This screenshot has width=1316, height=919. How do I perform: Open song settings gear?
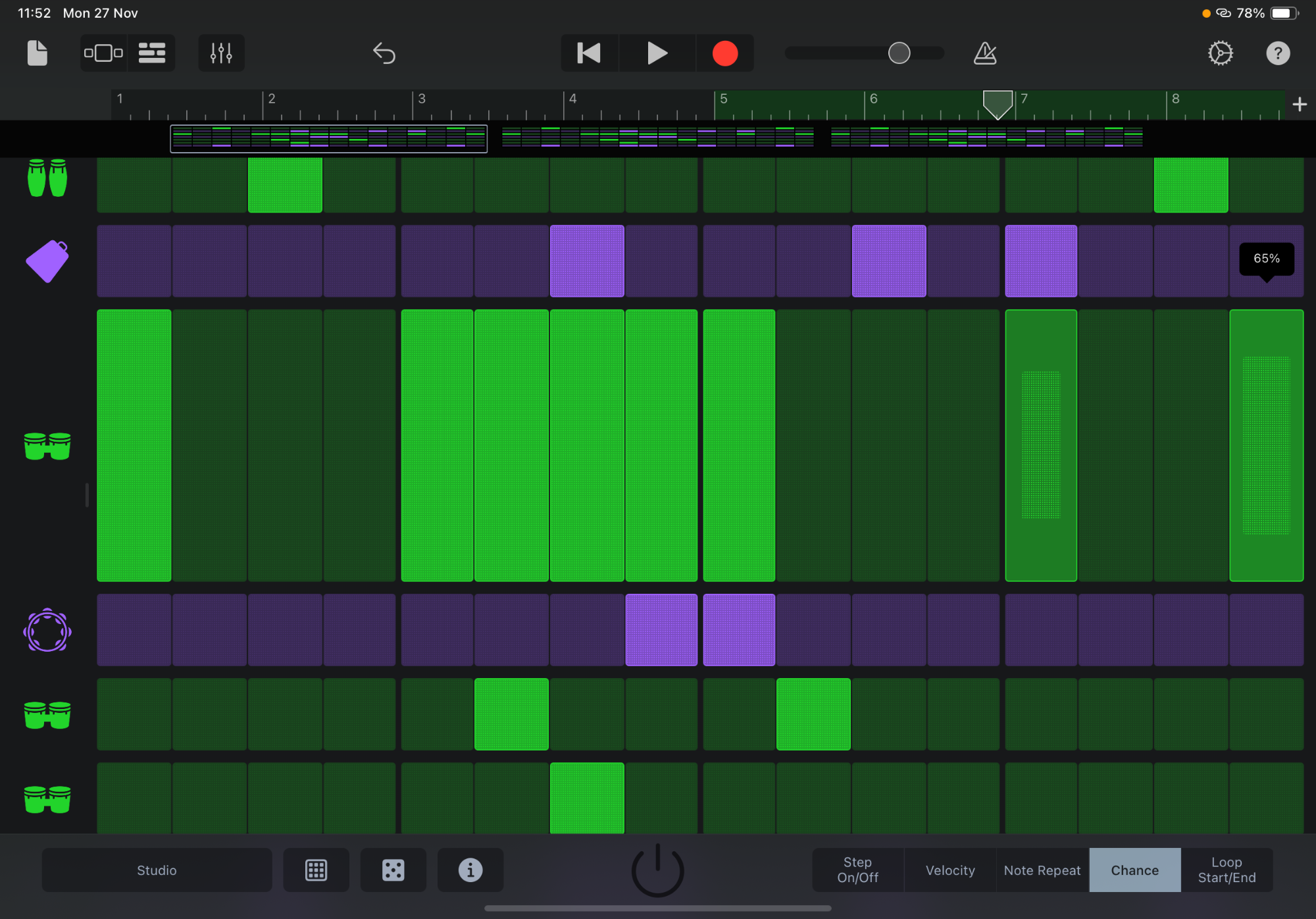[x=1221, y=53]
